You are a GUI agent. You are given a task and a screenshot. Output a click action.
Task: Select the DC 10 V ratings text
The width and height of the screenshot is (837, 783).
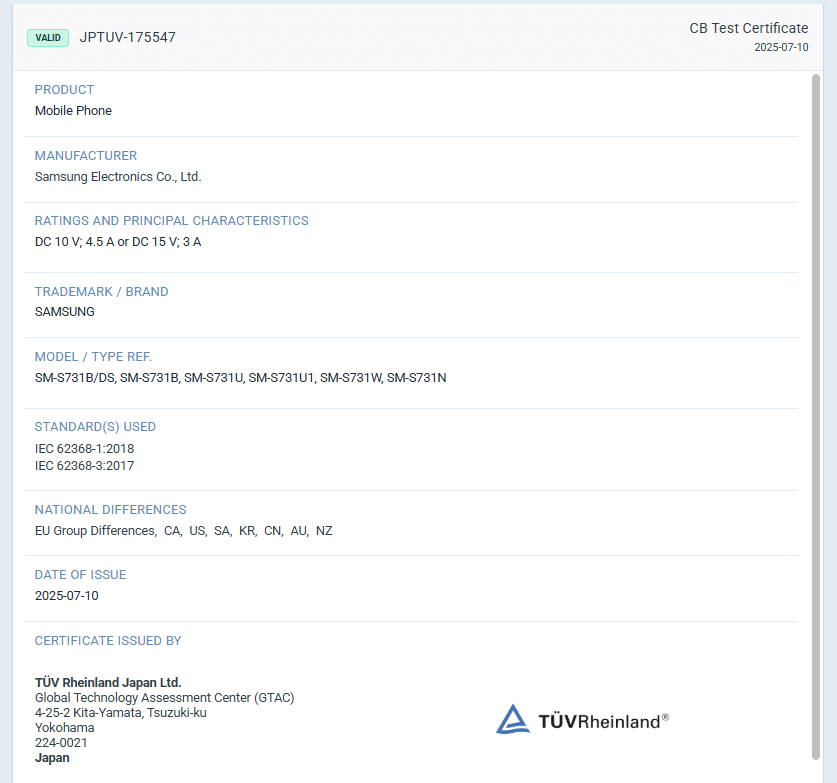[x=118, y=242]
